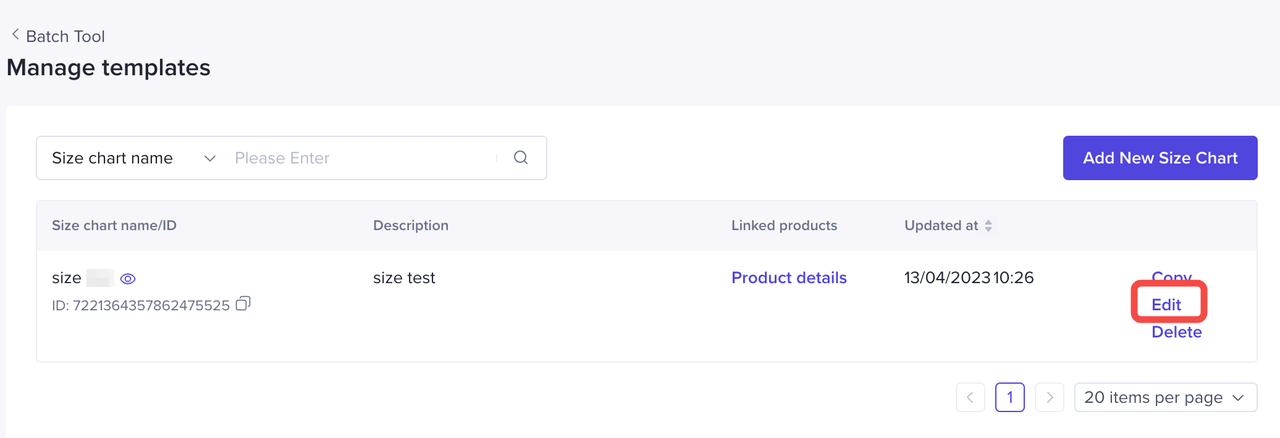
Task: Click the size test description cell
Action: click(x=404, y=278)
